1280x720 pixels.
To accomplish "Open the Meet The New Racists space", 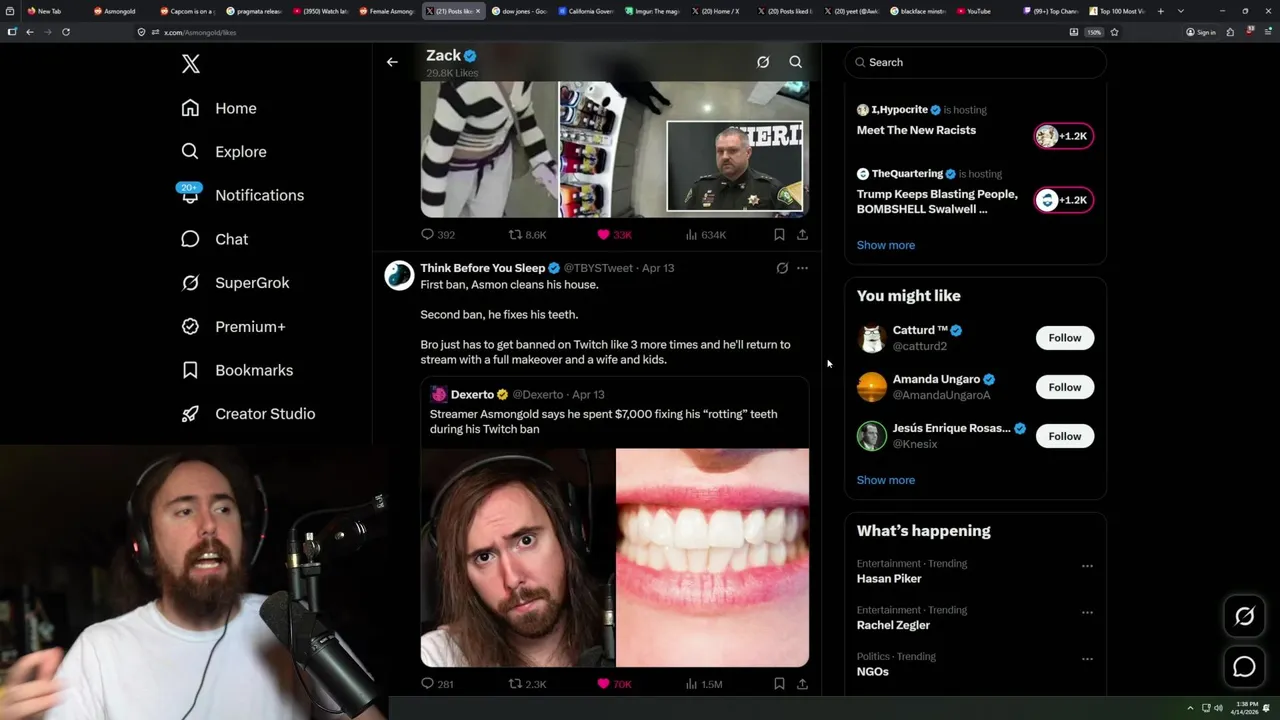I will (916, 130).
